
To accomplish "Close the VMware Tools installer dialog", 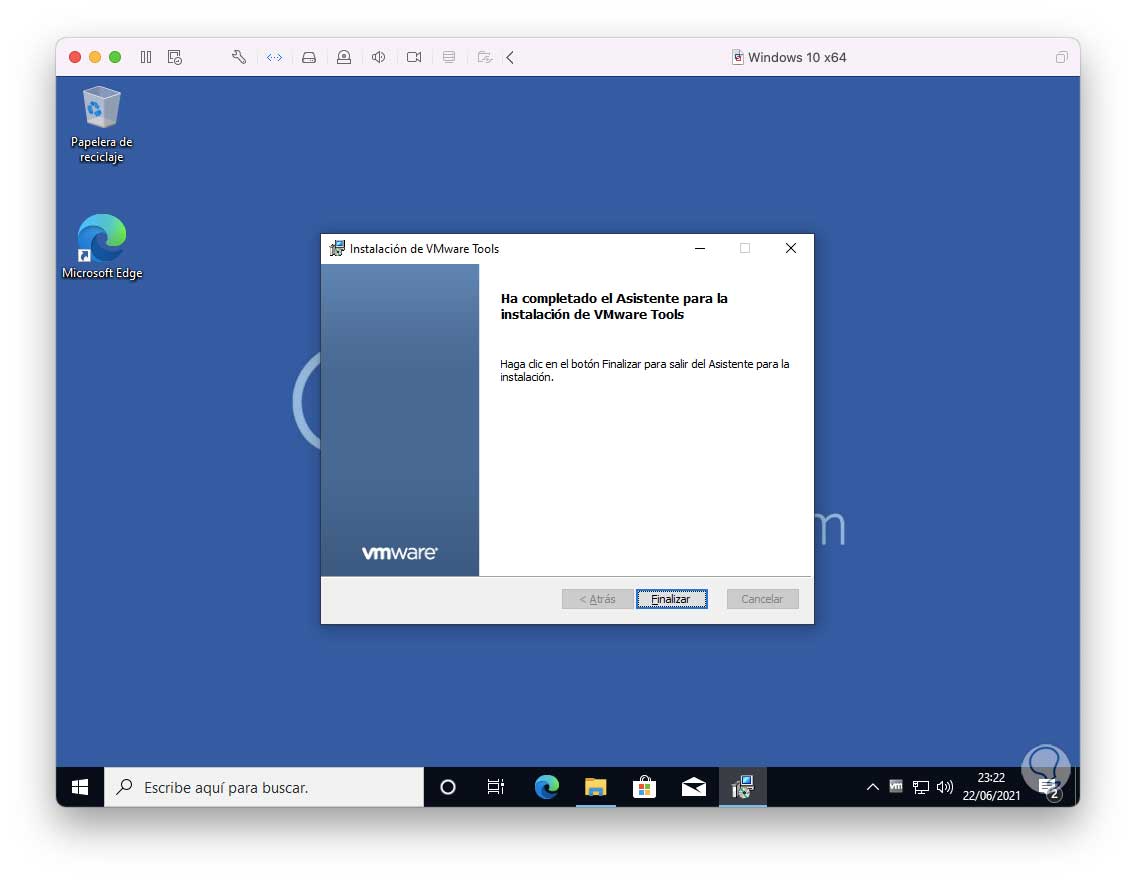I will [x=790, y=249].
